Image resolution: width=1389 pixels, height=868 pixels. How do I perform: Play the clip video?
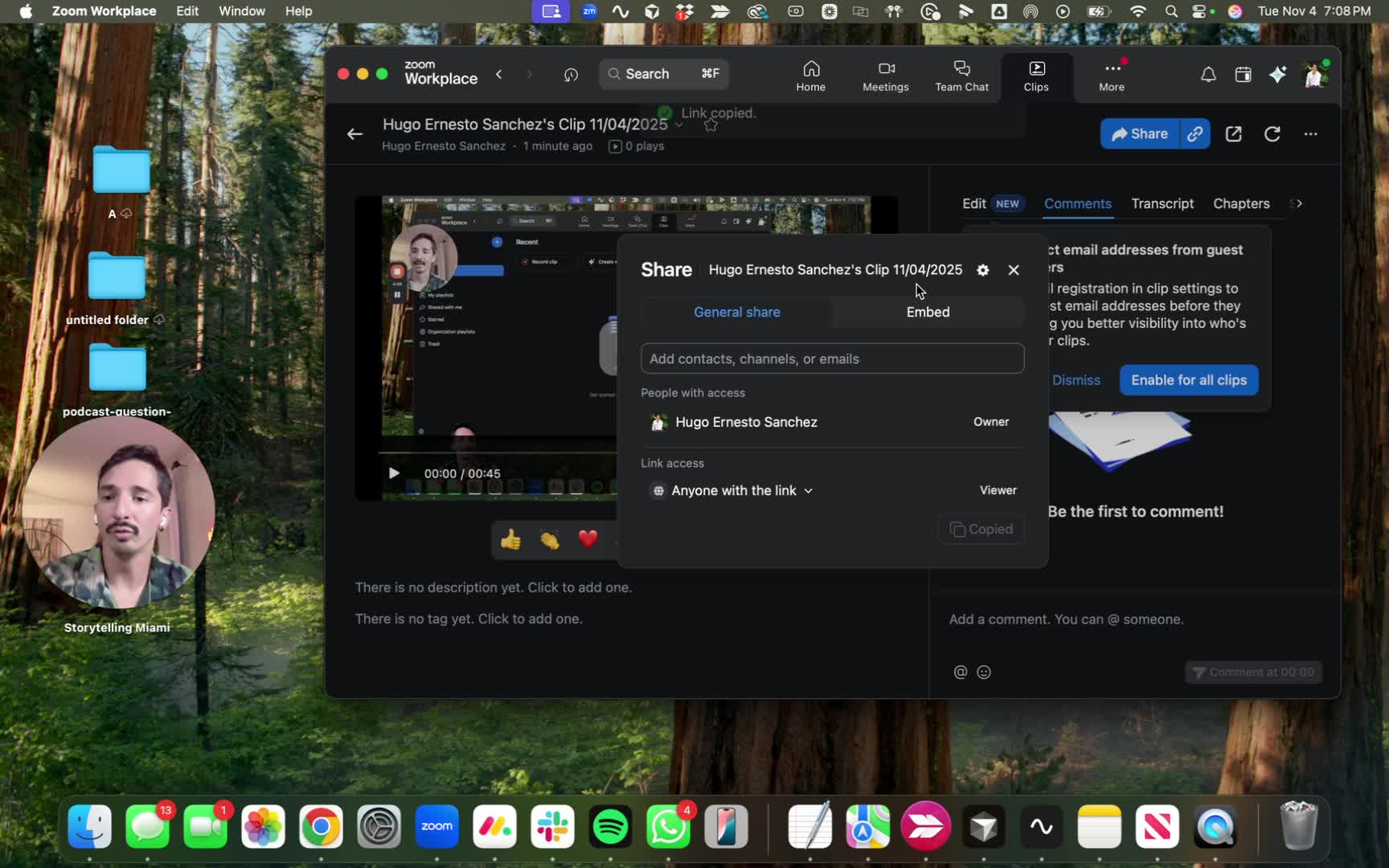point(394,473)
